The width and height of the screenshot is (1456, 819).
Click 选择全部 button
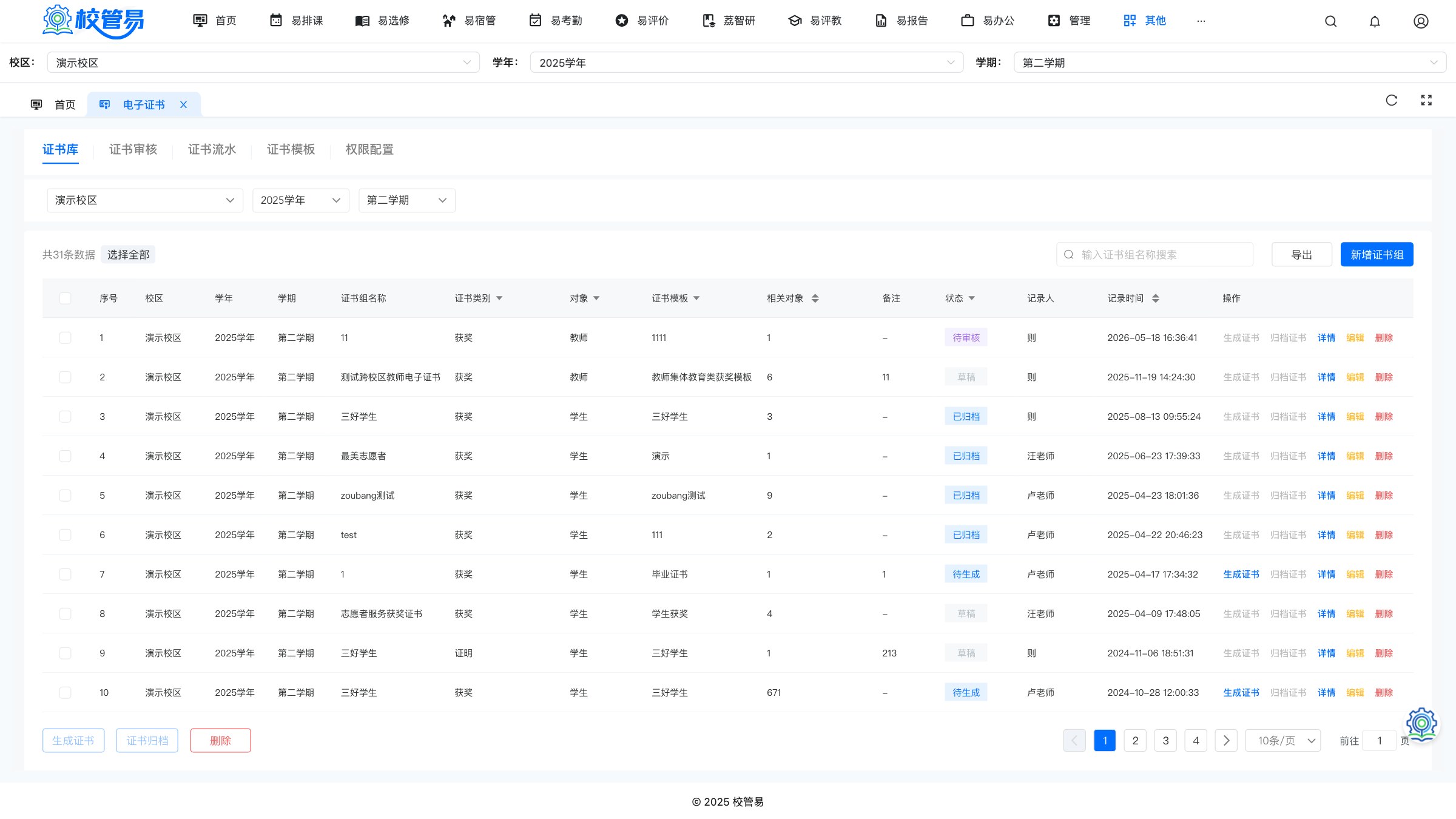tap(128, 255)
